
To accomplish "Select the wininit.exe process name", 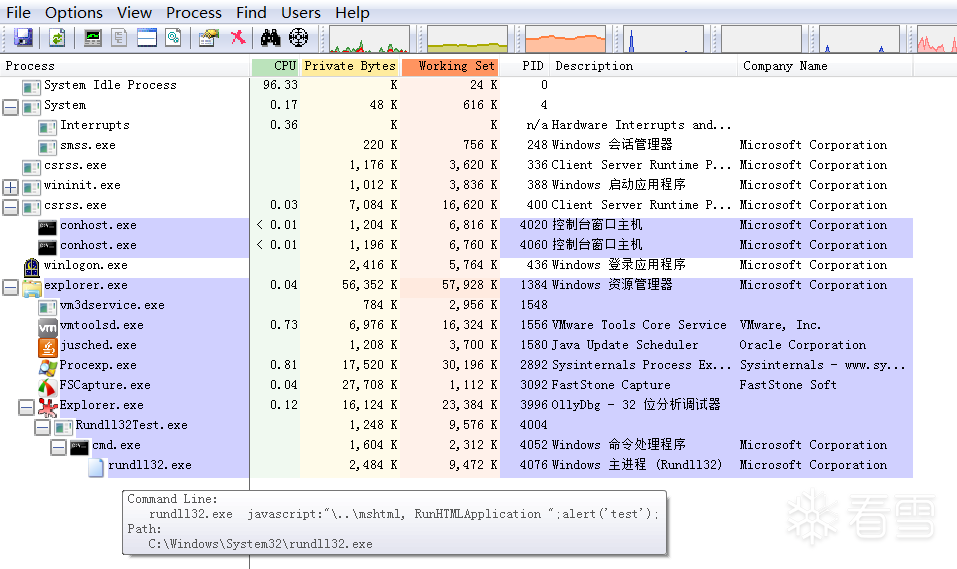I will click(x=82, y=185).
